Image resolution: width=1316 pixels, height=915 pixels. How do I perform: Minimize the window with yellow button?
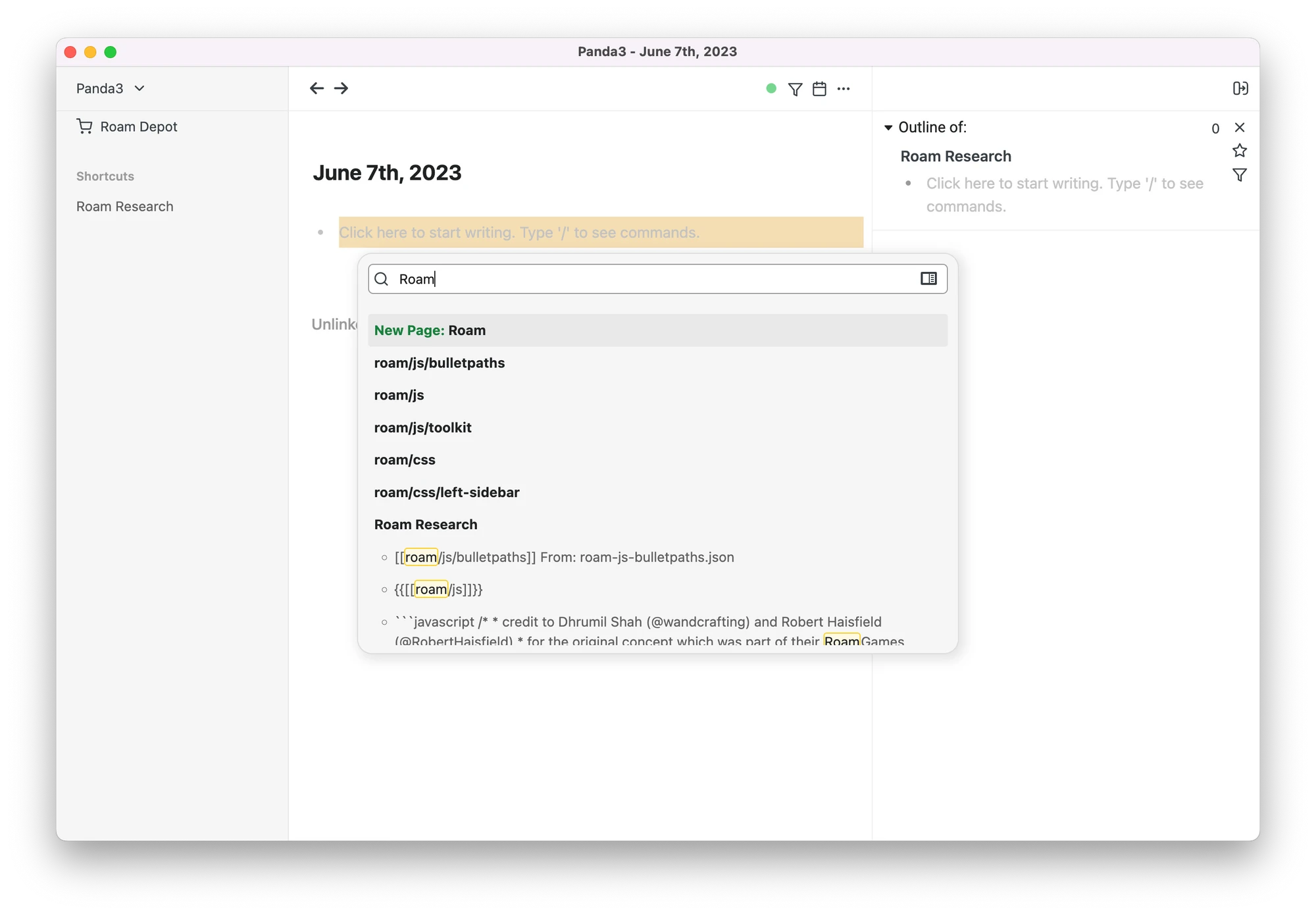[x=90, y=52]
